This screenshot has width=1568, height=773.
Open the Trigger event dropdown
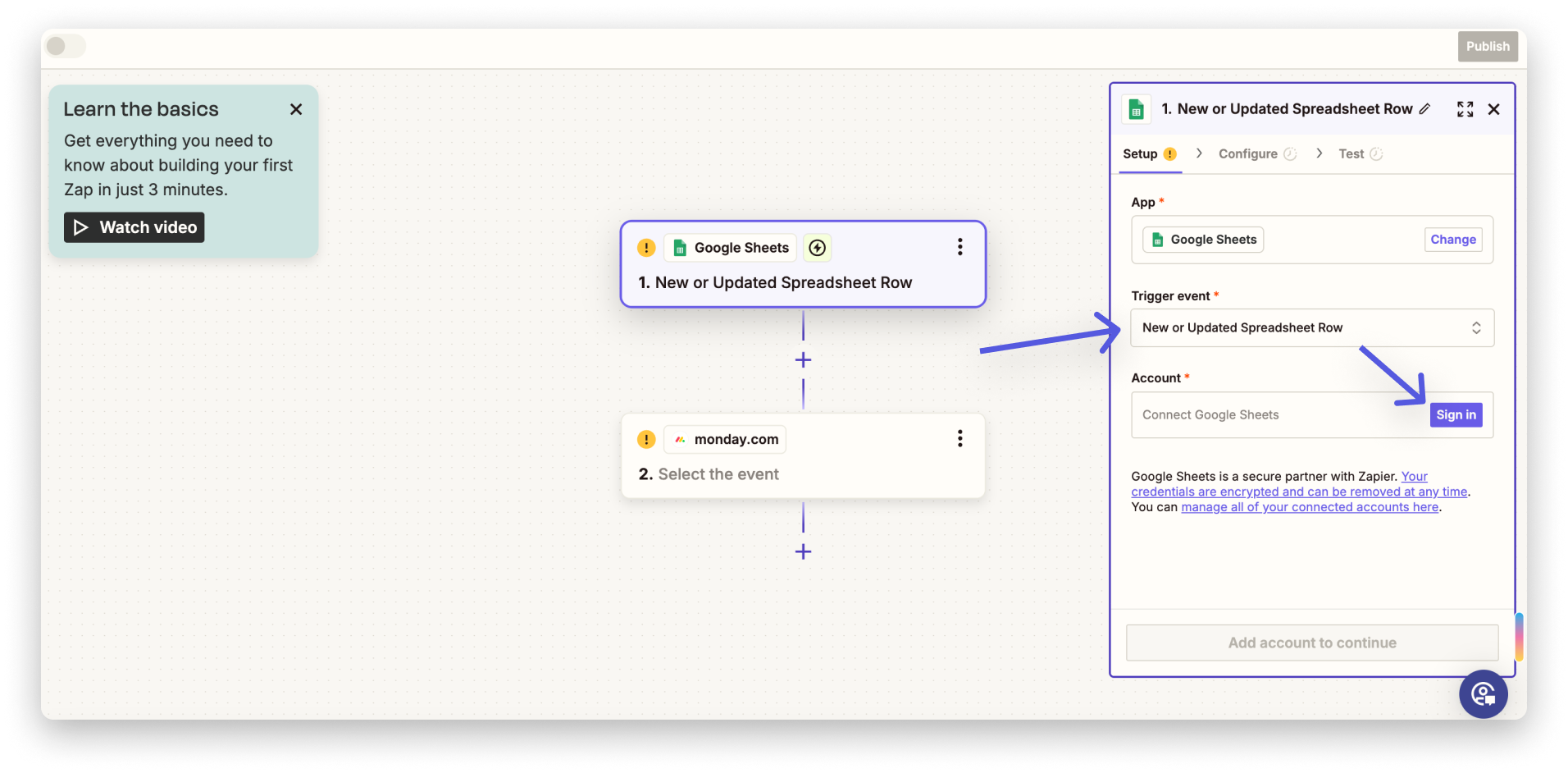(x=1312, y=328)
